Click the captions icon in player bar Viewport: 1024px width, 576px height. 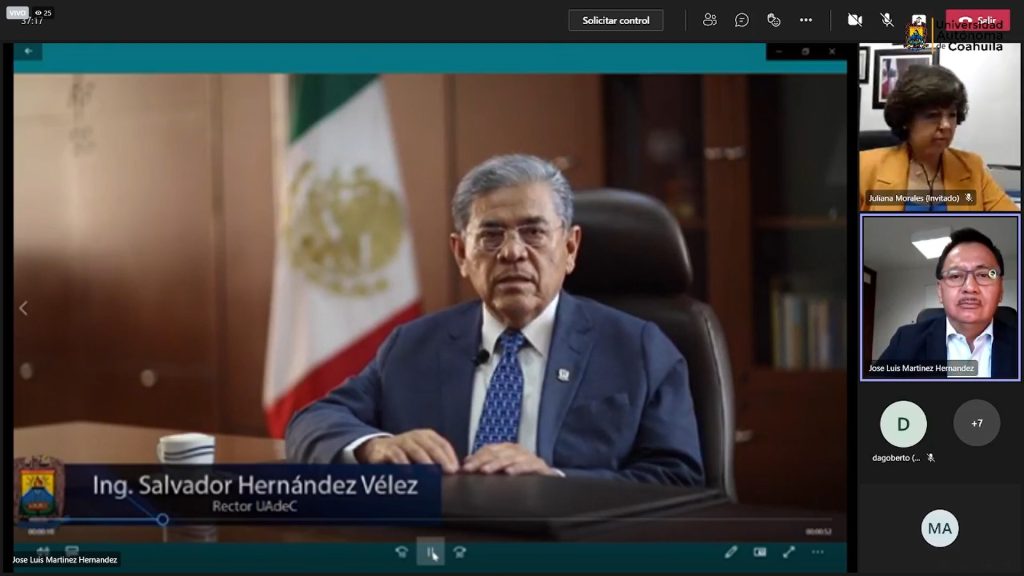(760, 551)
